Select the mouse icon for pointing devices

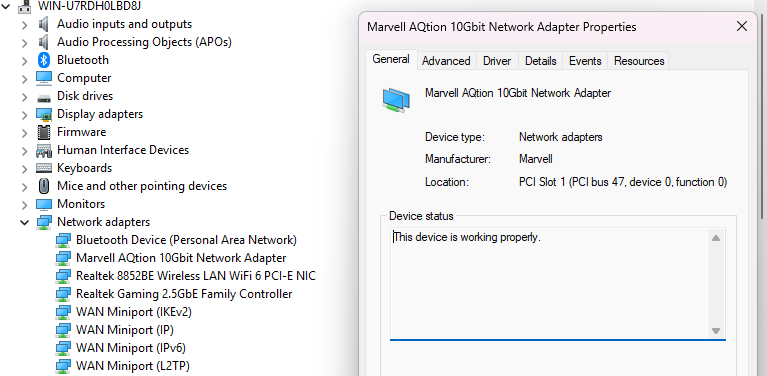pyautogui.click(x=44, y=186)
